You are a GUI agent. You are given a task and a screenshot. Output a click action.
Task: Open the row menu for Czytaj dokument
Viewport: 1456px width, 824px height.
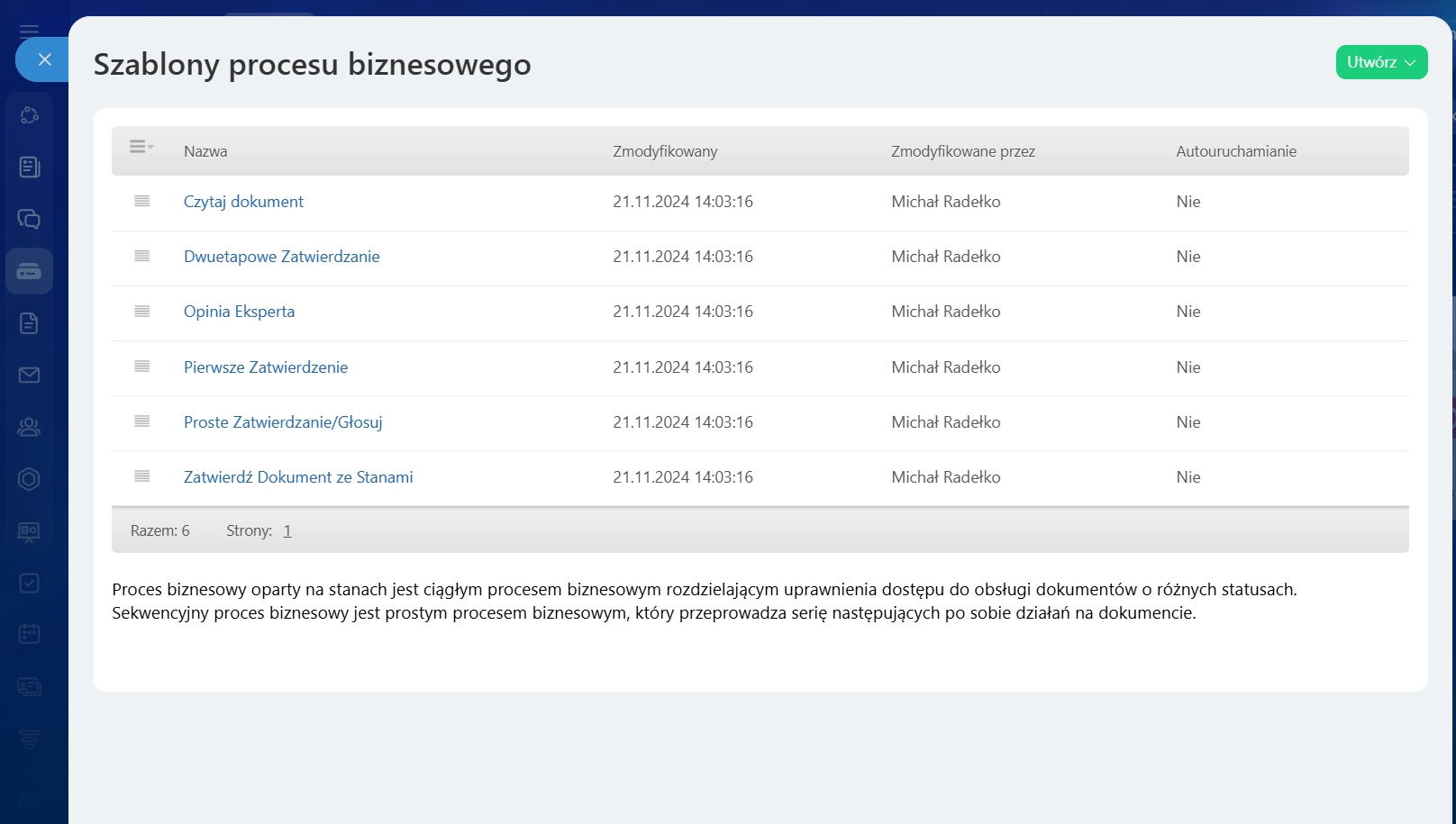[x=141, y=201]
